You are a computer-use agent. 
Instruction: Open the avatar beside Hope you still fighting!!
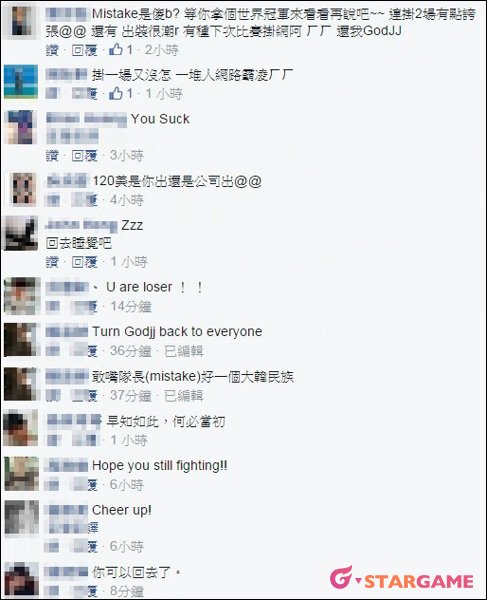click(21, 473)
